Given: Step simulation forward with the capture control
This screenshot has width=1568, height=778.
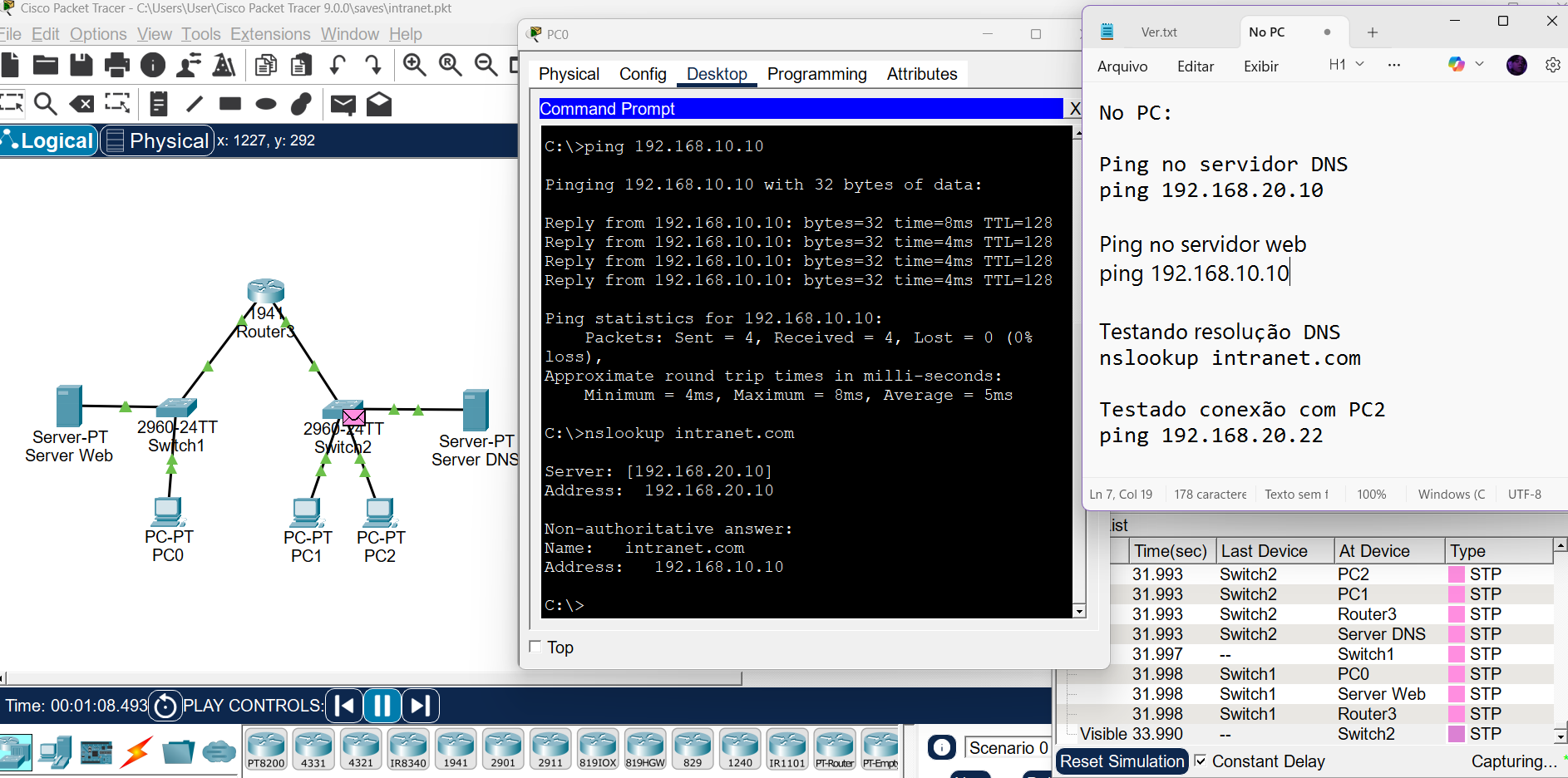Looking at the screenshot, I should point(421,706).
